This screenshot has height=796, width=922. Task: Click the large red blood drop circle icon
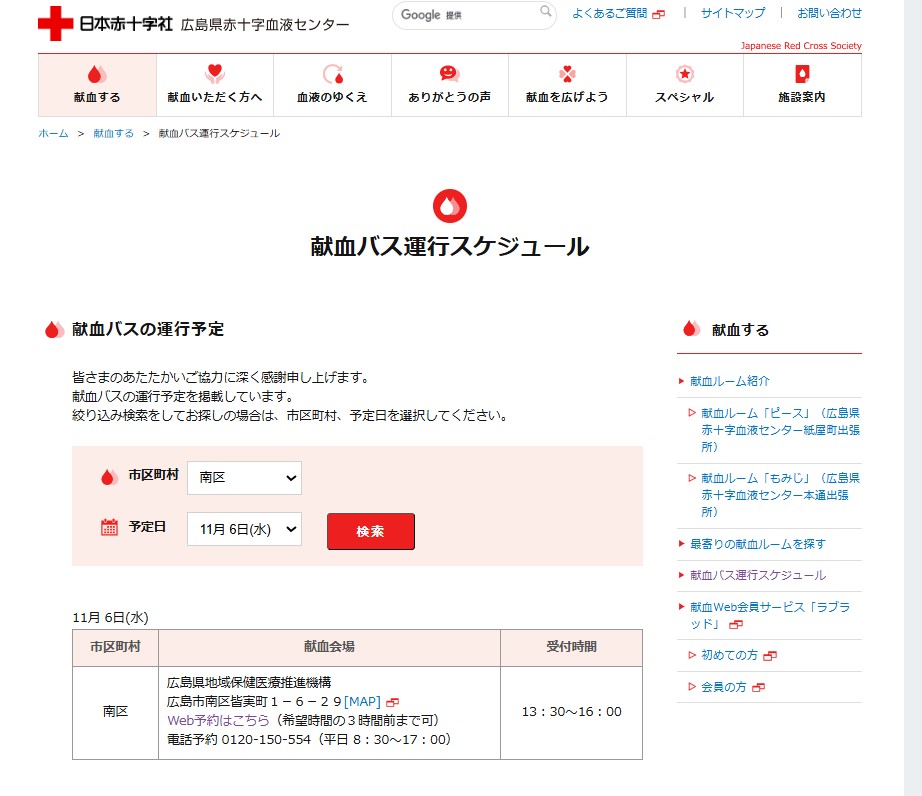click(x=450, y=206)
